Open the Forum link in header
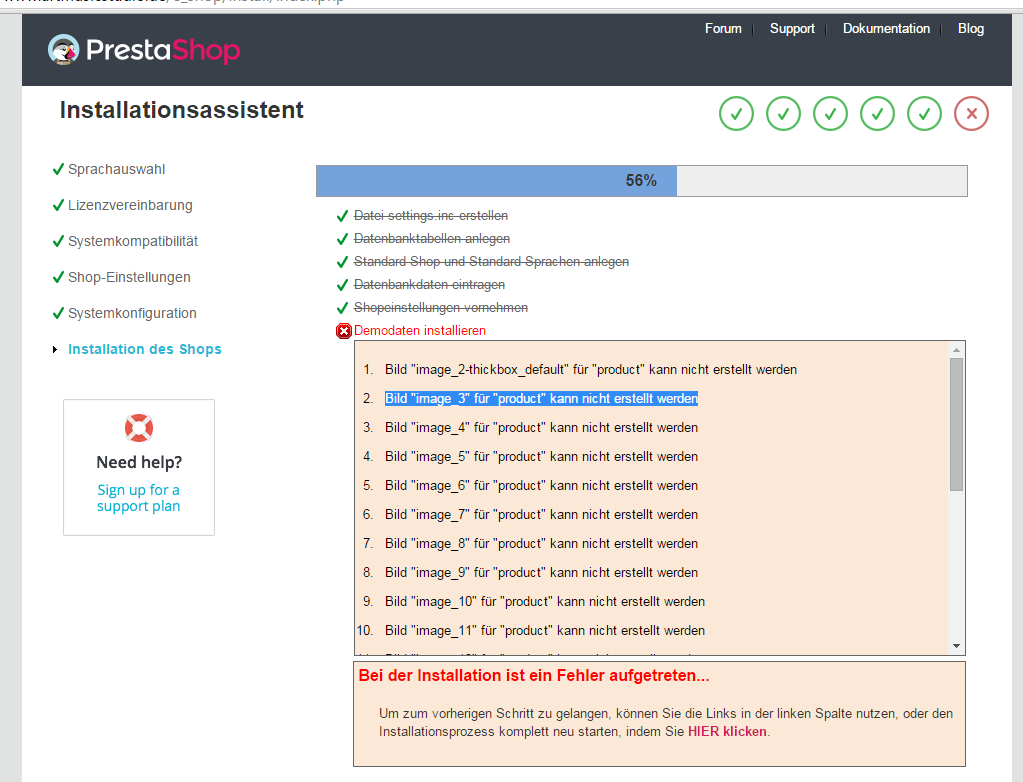Viewport: 1023px width, 782px height. coord(723,29)
